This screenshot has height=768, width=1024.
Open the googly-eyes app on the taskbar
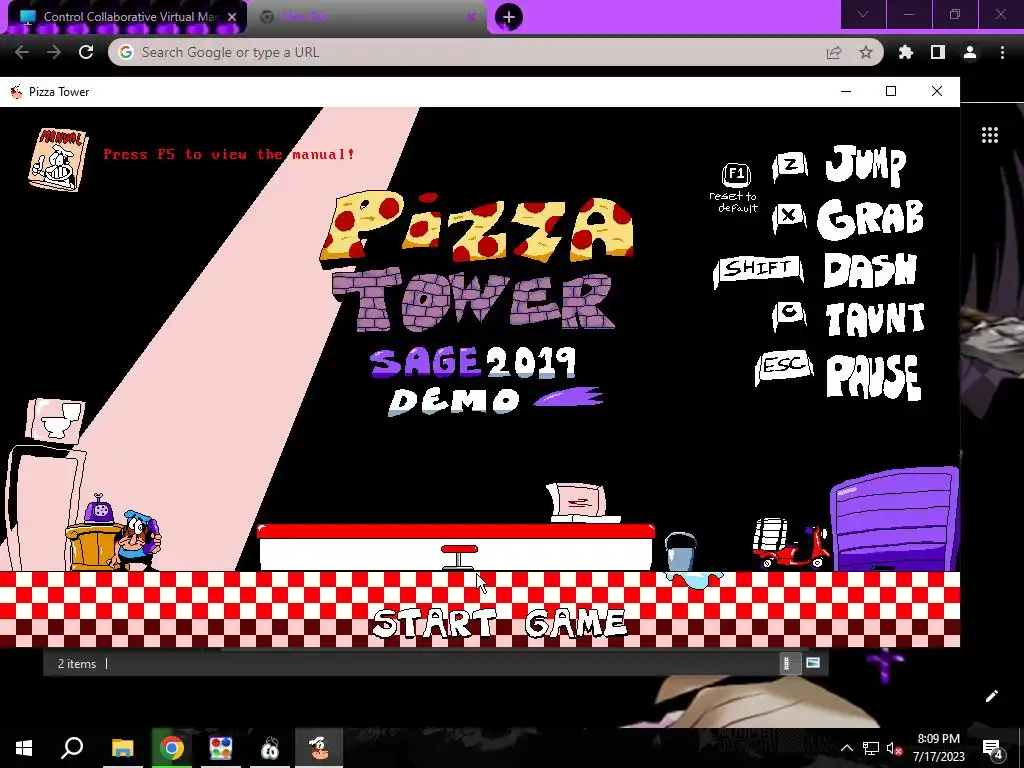[x=270, y=748]
